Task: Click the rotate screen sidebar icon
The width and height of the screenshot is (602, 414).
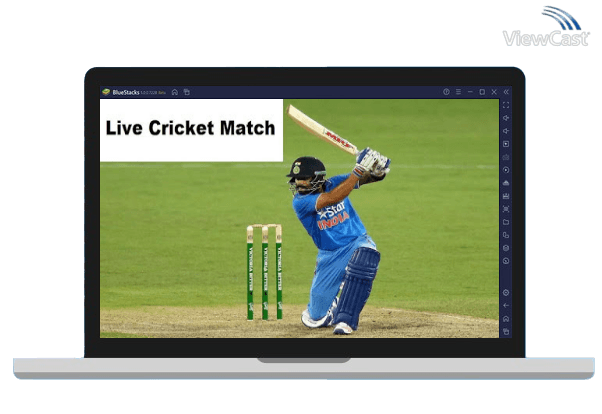Action: pos(506,235)
